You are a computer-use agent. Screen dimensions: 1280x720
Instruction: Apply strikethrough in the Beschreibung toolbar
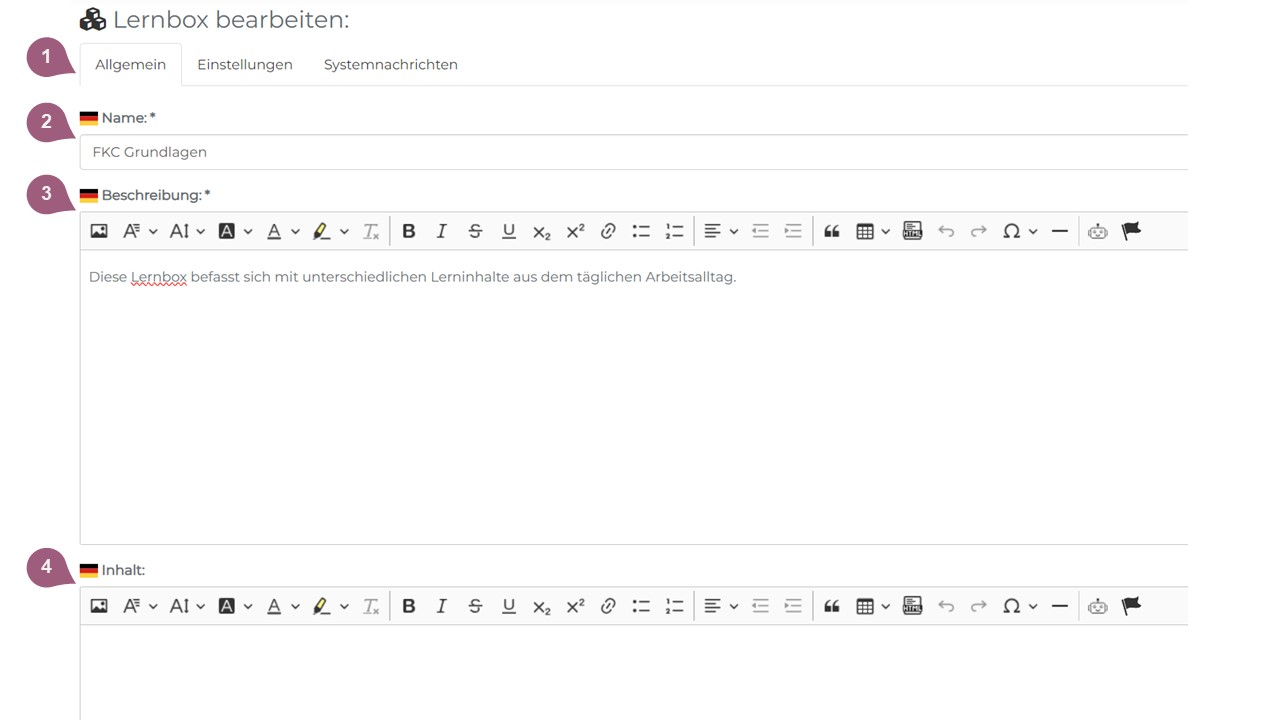[x=475, y=231]
